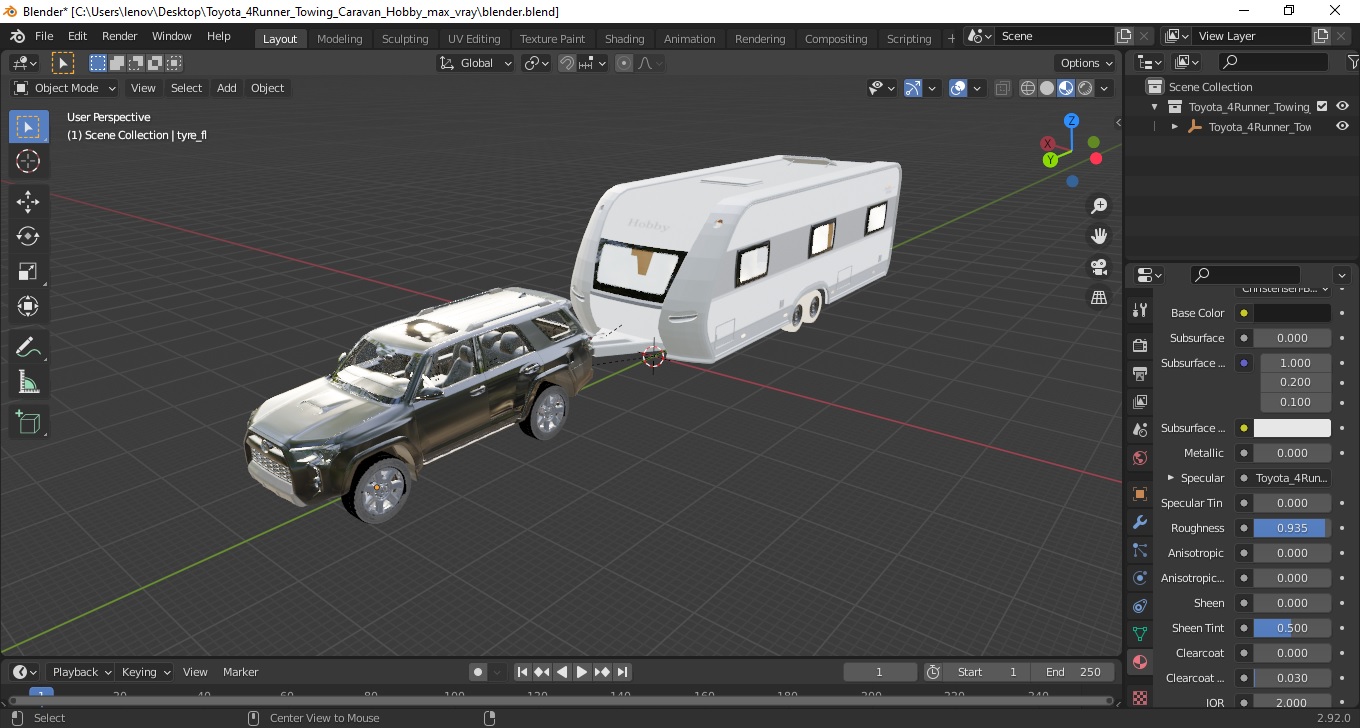Uncheck Toyota_4Runner_Towing collection checkbox
This screenshot has height=728, width=1360.
pyautogui.click(x=1322, y=107)
